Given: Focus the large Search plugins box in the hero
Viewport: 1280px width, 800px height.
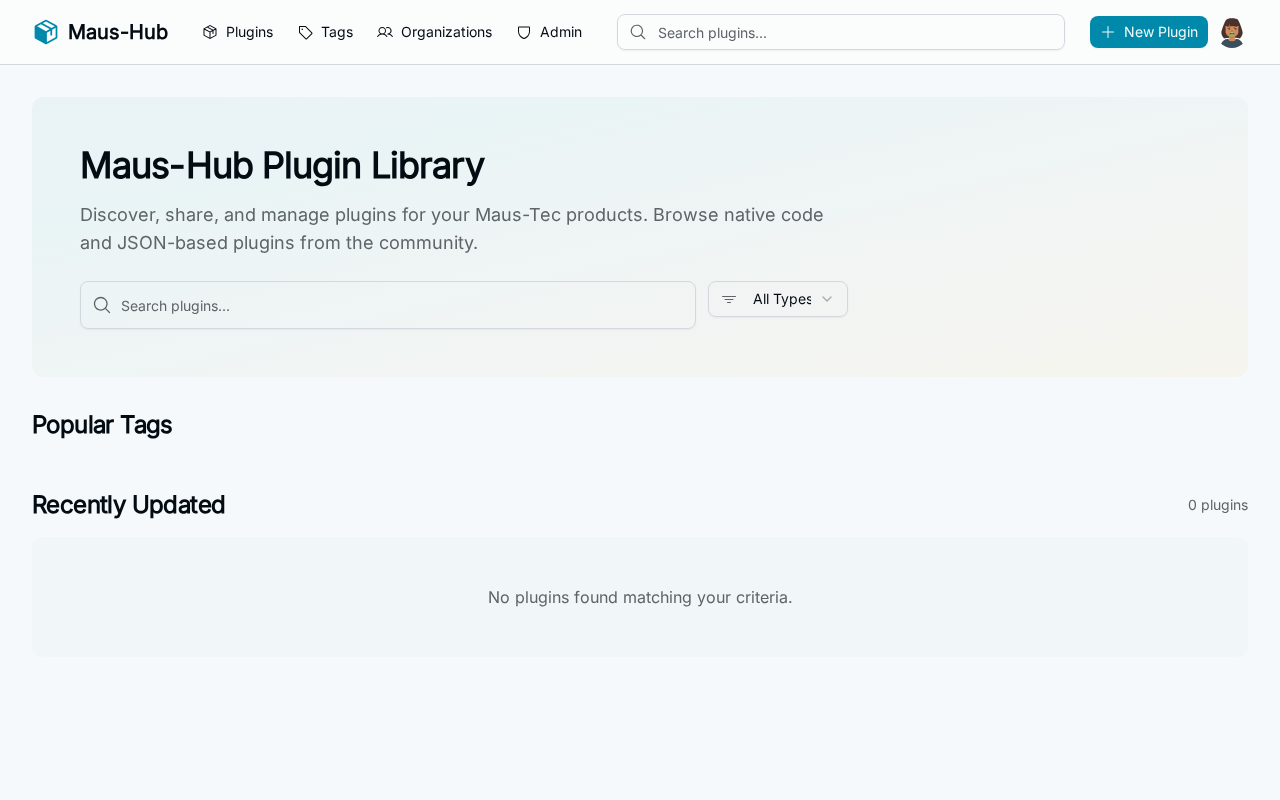Looking at the screenshot, I should [400, 305].
